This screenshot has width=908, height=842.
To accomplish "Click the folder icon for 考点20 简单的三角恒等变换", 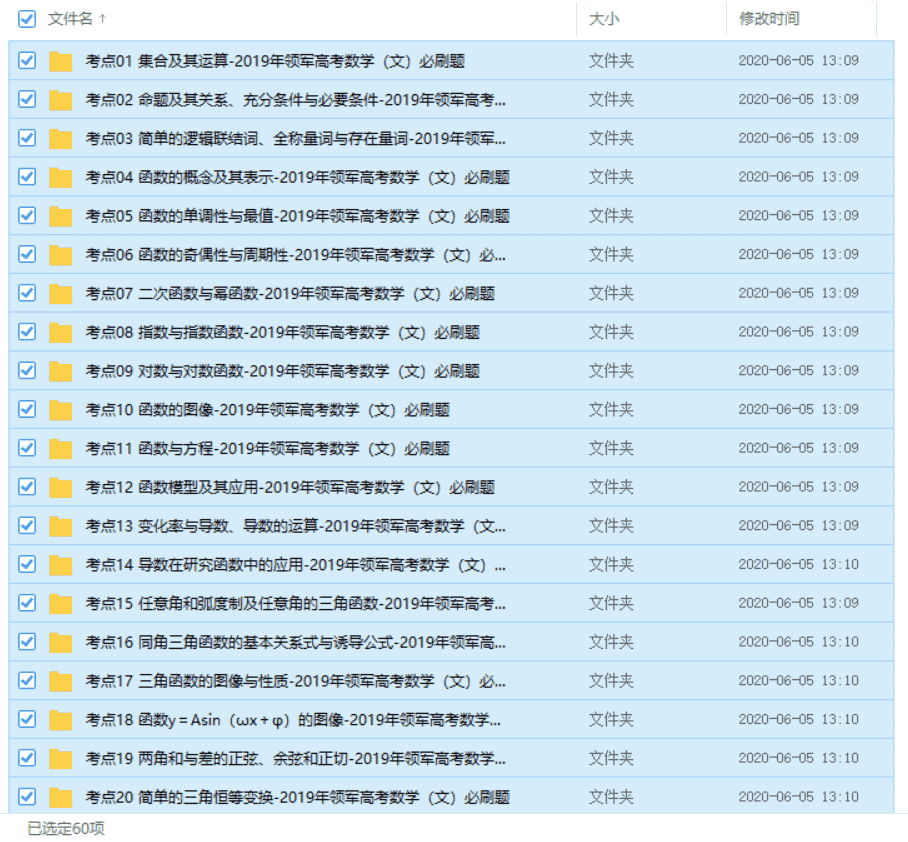I will tap(61, 798).
